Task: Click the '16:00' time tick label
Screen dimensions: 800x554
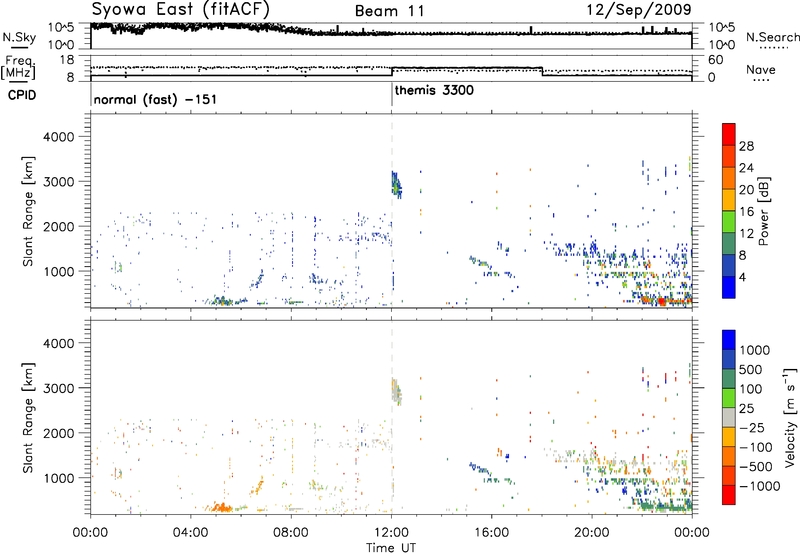Action: click(491, 533)
